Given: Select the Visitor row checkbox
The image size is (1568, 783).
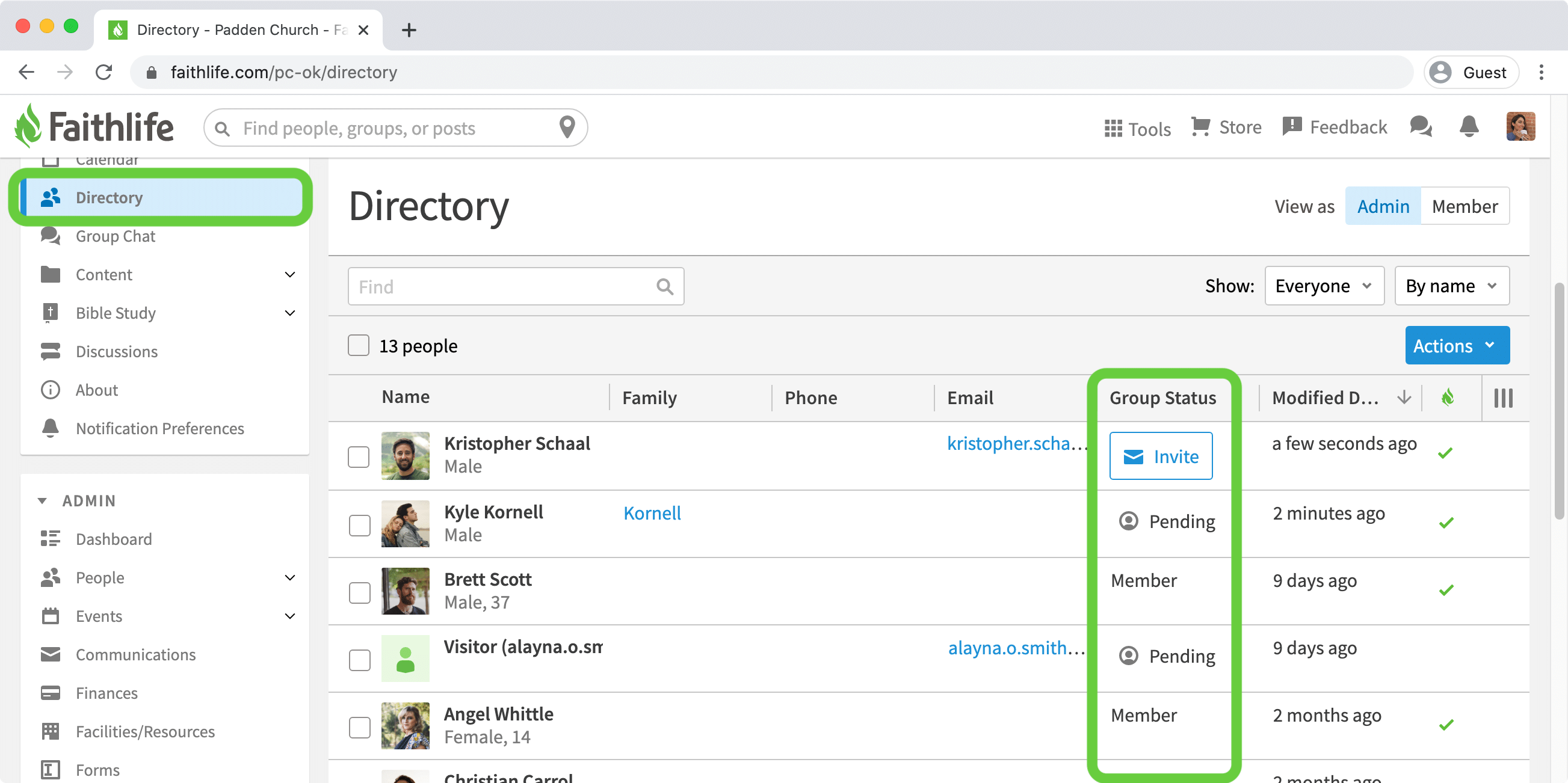Looking at the screenshot, I should (359, 660).
